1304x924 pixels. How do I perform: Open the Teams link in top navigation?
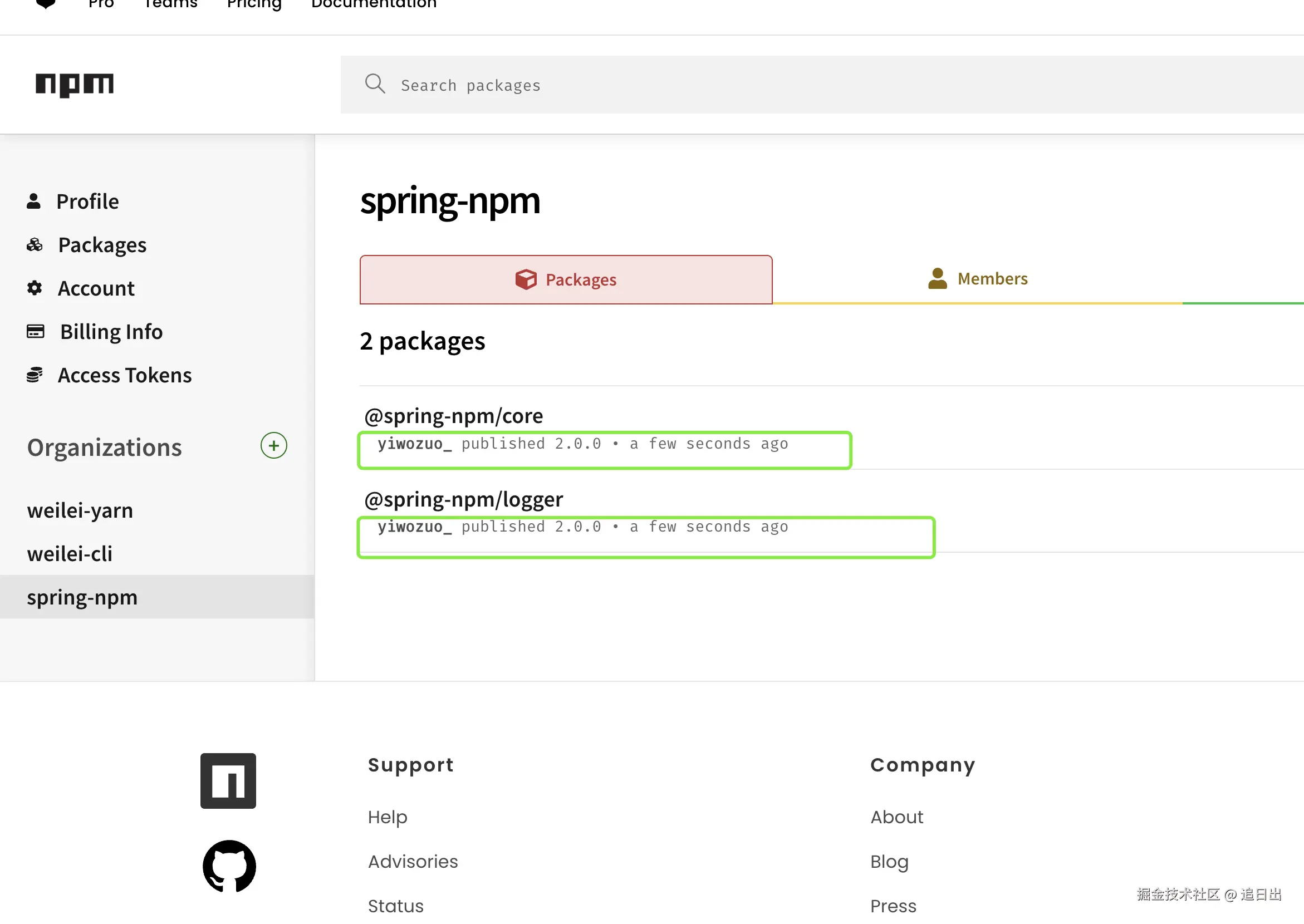click(171, 3)
